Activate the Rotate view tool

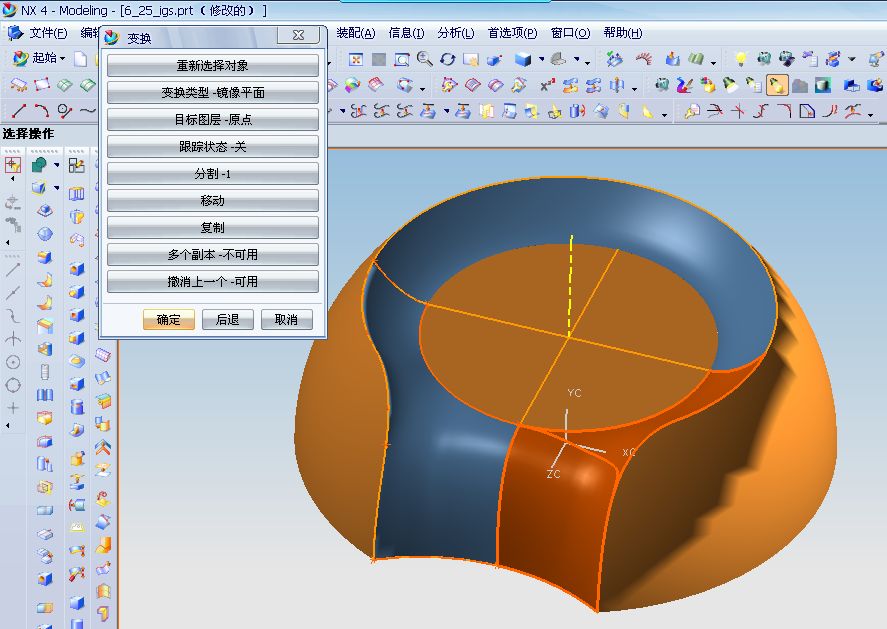point(447,59)
